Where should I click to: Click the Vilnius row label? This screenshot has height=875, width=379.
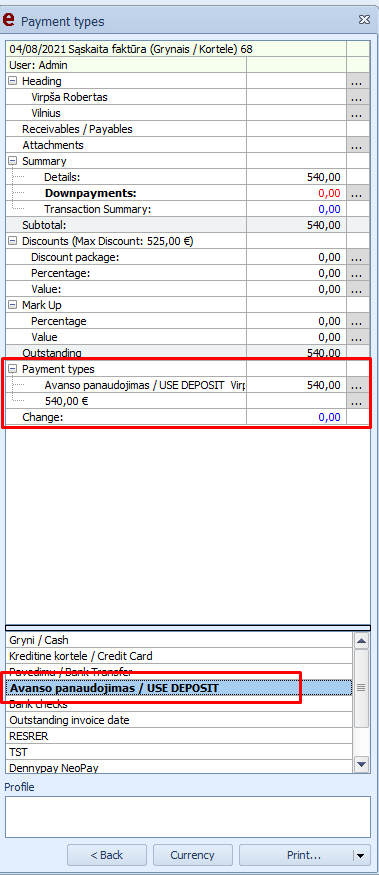tap(46, 113)
